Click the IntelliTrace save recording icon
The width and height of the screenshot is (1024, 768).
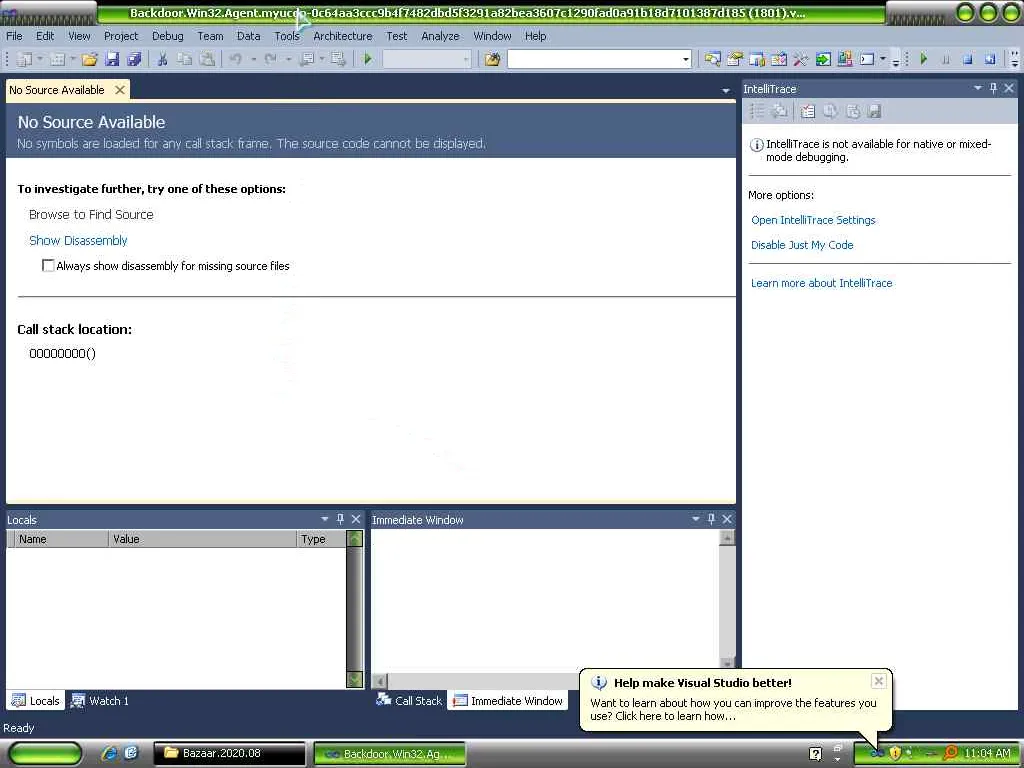tap(874, 112)
